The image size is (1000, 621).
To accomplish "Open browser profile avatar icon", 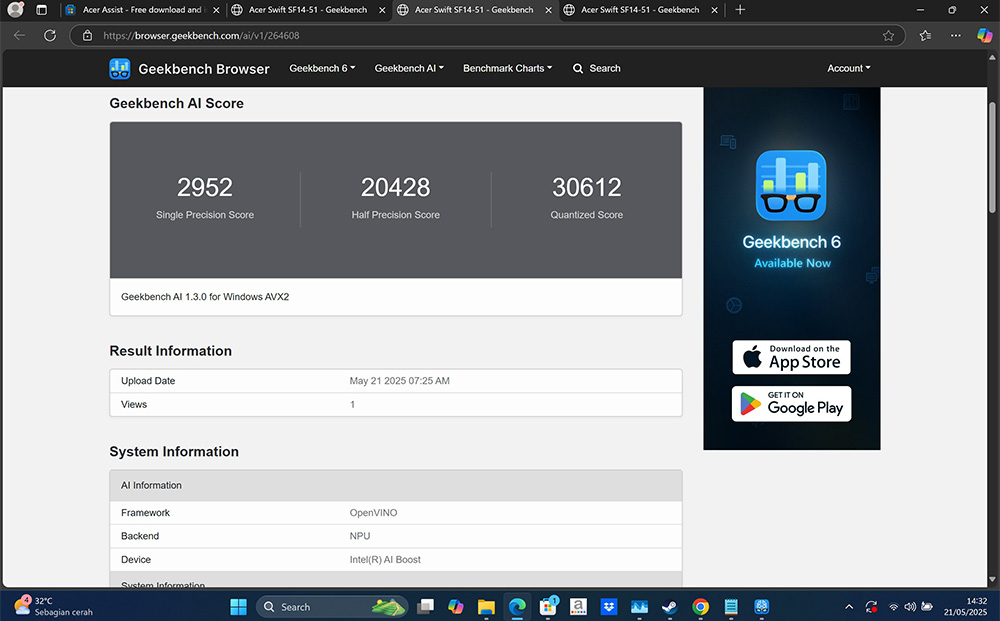I will coord(15,10).
